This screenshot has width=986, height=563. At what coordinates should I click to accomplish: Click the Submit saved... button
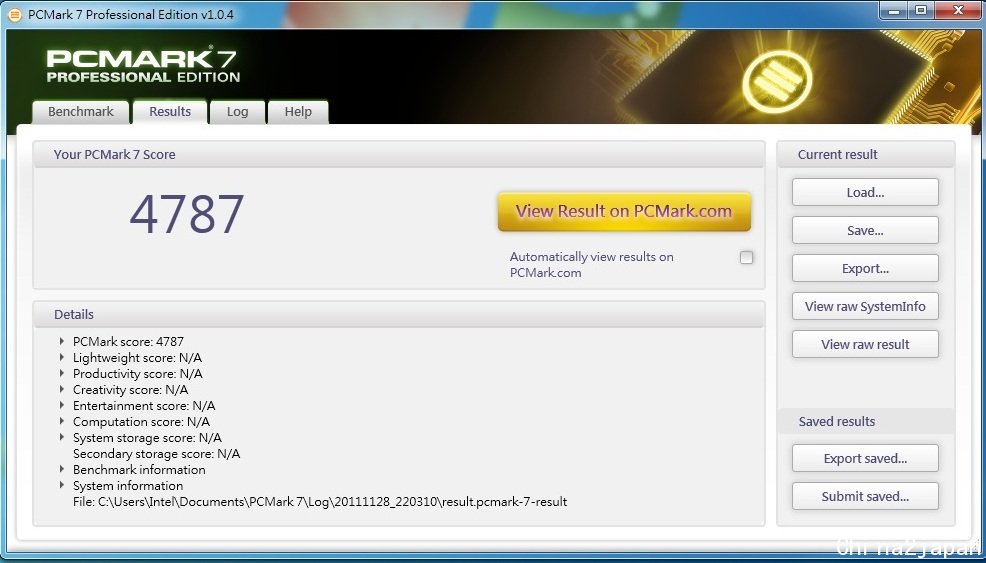[865, 496]
